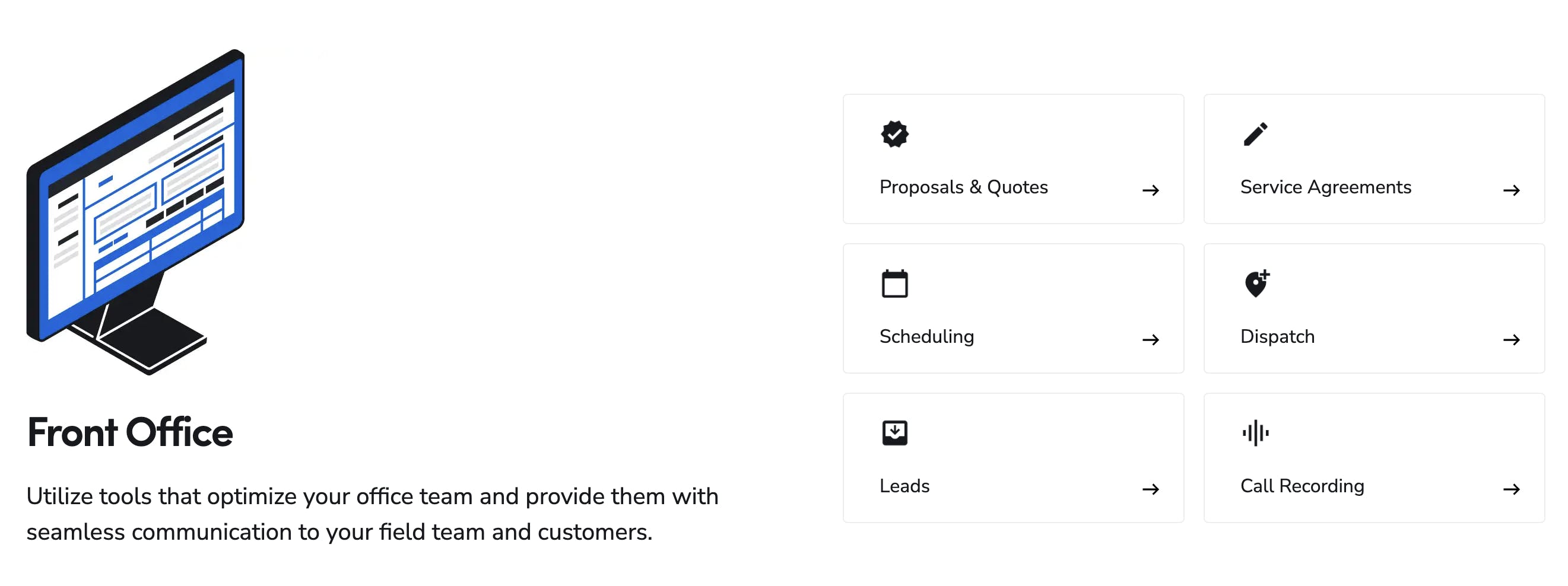Click the sound waveform icon for Call Recording
Screen dimensions: 1568x586
pyautogui.click(x=1255, y=432)
